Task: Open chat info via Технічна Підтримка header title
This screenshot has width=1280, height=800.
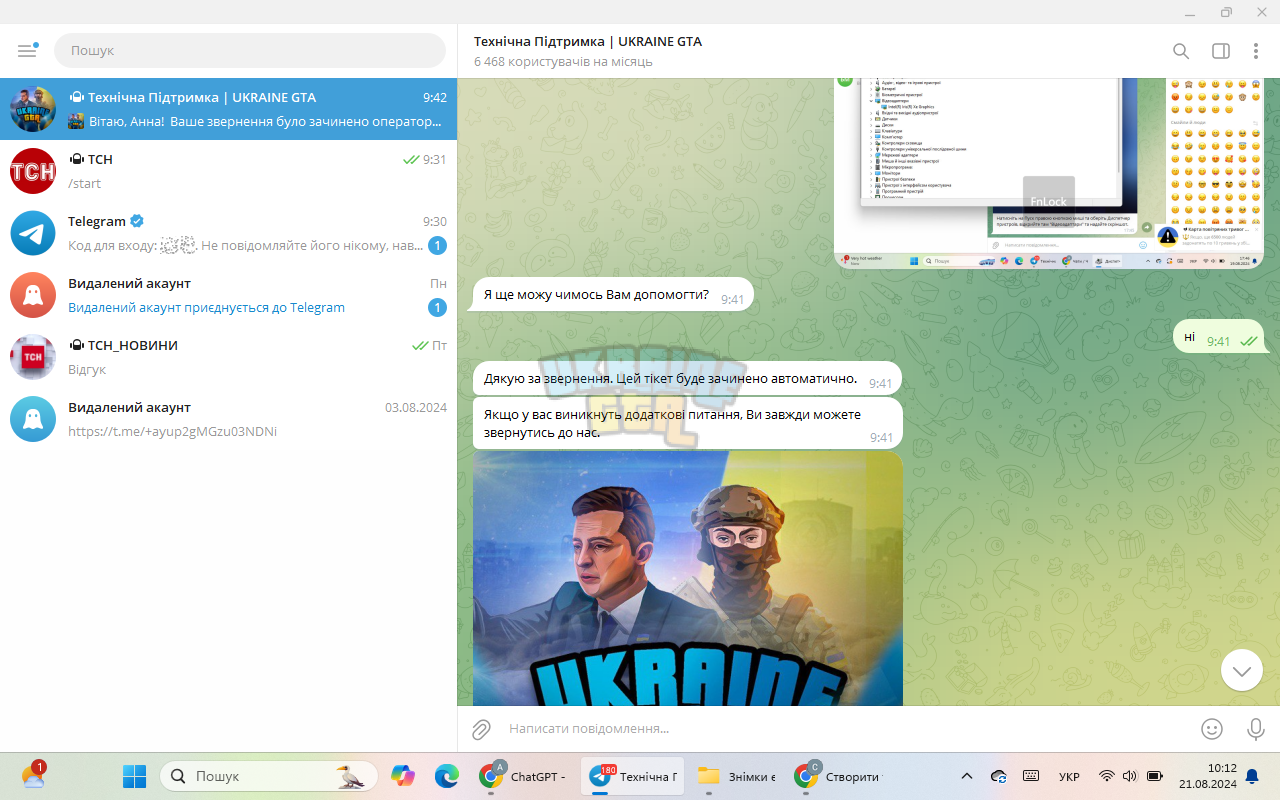Action: [x=588, y=41]
